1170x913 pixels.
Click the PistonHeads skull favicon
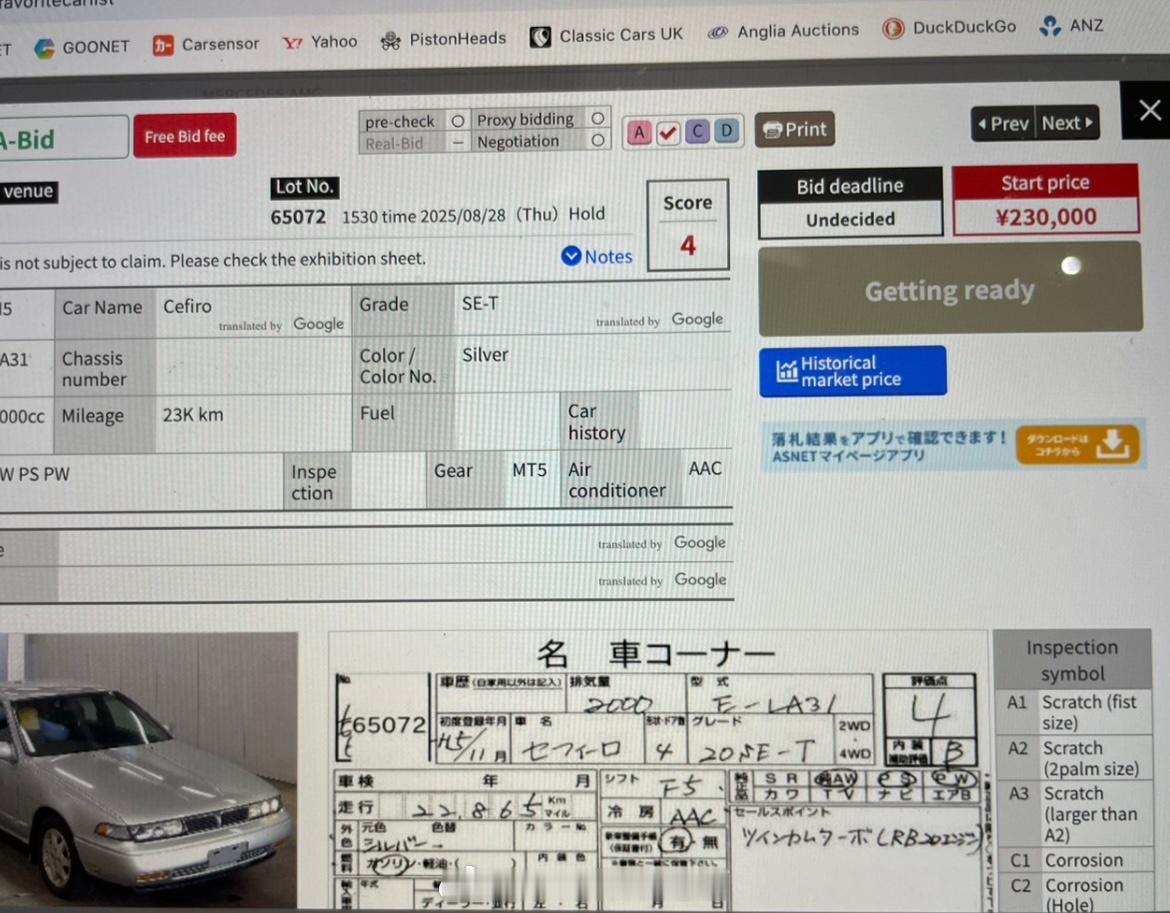click(x=390, y=40)
